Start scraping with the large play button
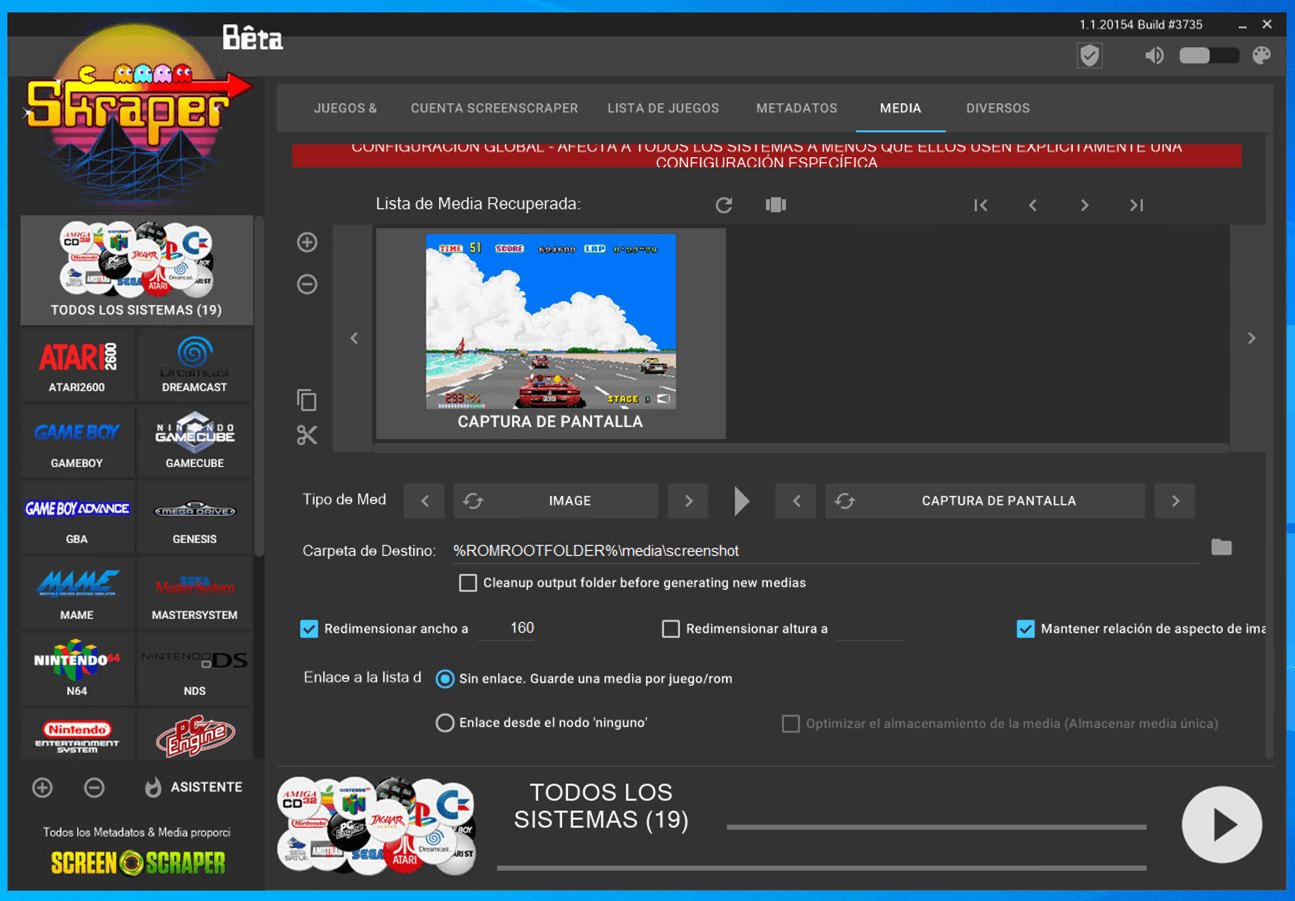 coord(1221,825)
